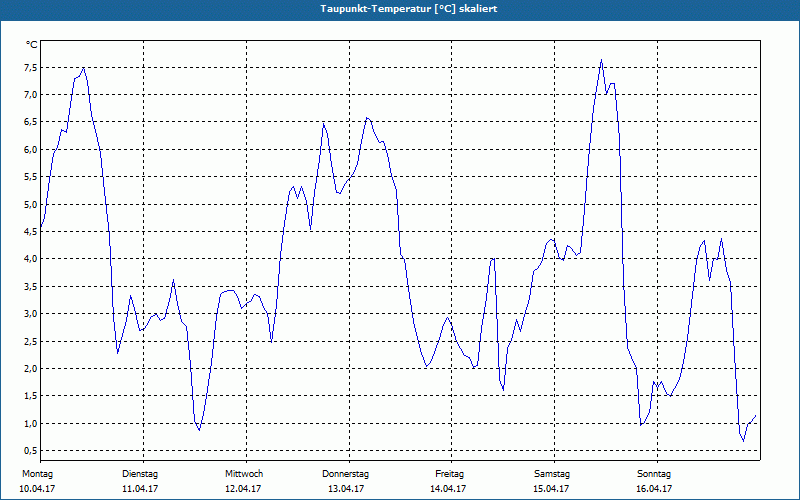
Task: Select the 1,5 y-axis value
Action: point(31,395)
